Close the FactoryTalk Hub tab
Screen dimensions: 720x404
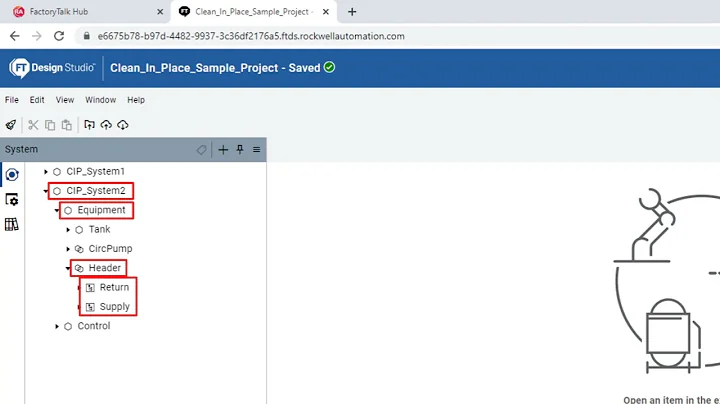(x=160, y=12)
